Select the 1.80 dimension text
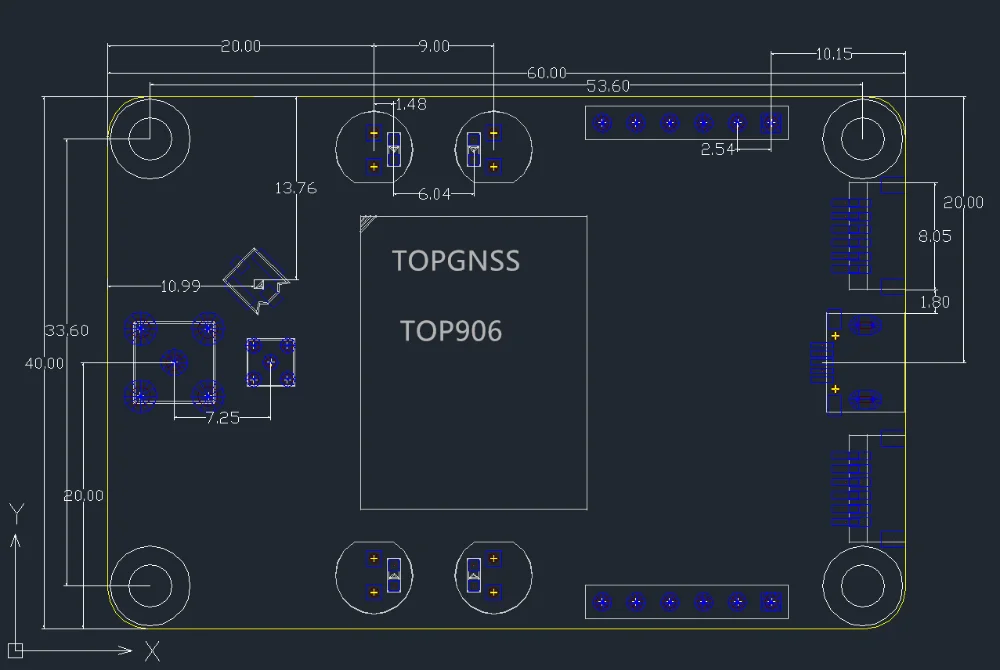 click(934, 302)
